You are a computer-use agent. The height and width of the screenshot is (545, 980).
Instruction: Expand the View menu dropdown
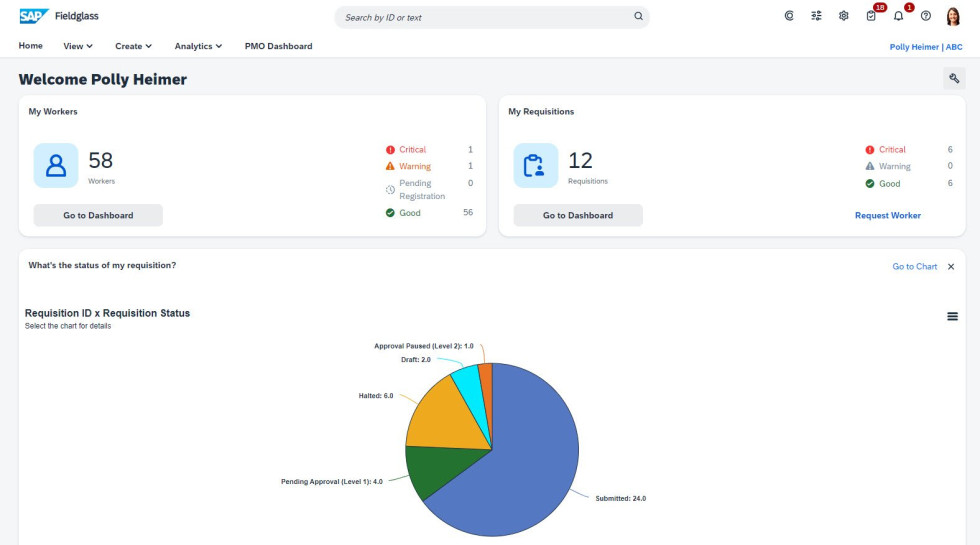point(78,46)
